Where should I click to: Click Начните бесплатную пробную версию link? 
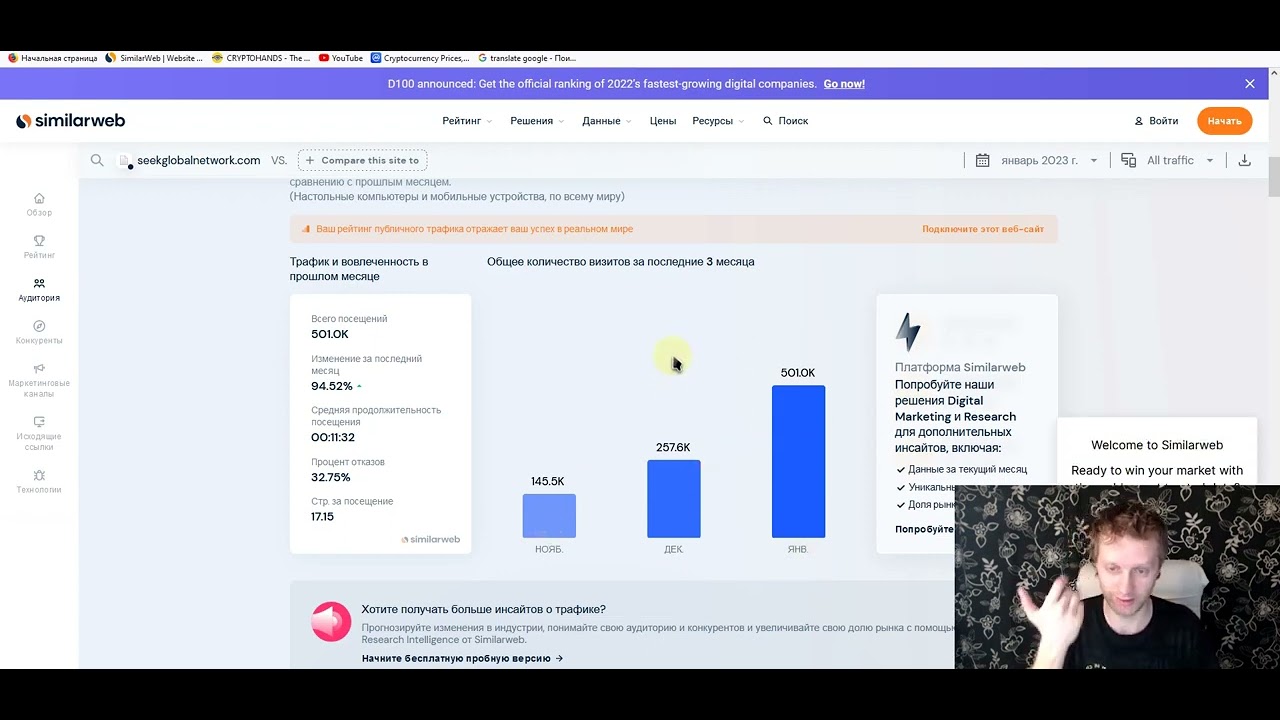coord(462,658)
